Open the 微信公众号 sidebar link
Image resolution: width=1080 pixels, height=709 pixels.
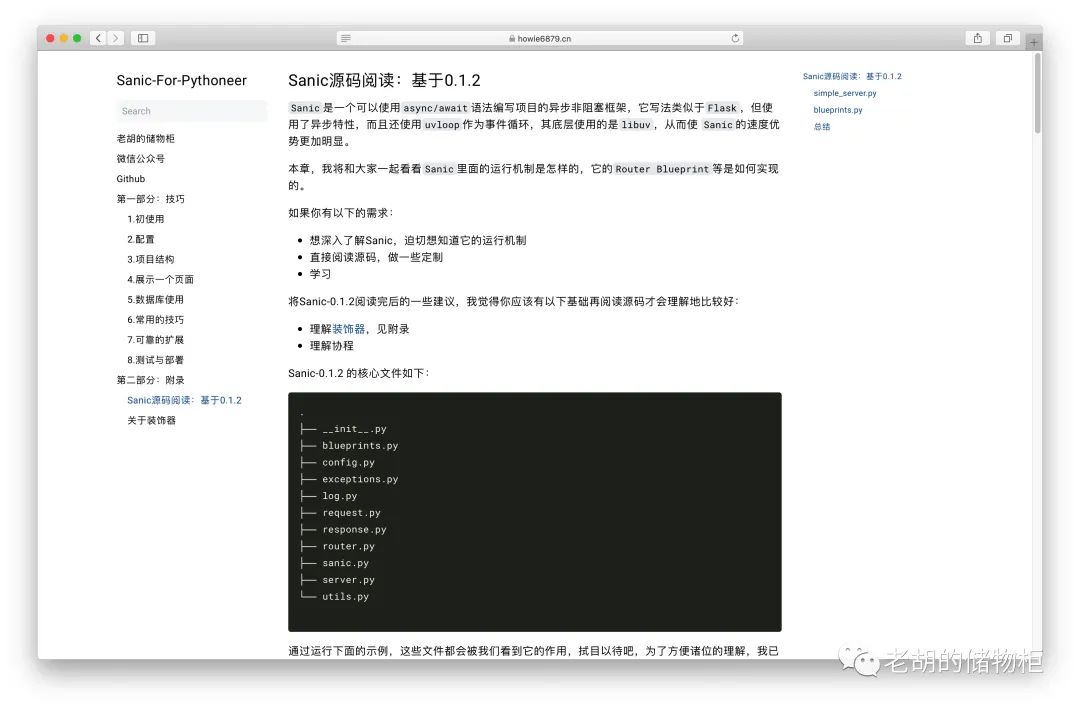[x=141, y=158]
